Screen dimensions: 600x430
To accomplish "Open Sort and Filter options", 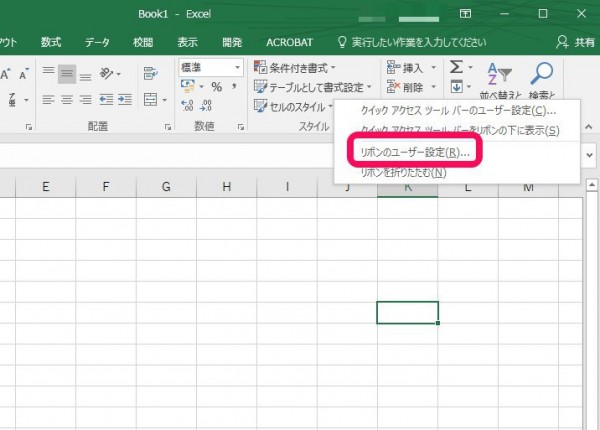I will point(500,79).
